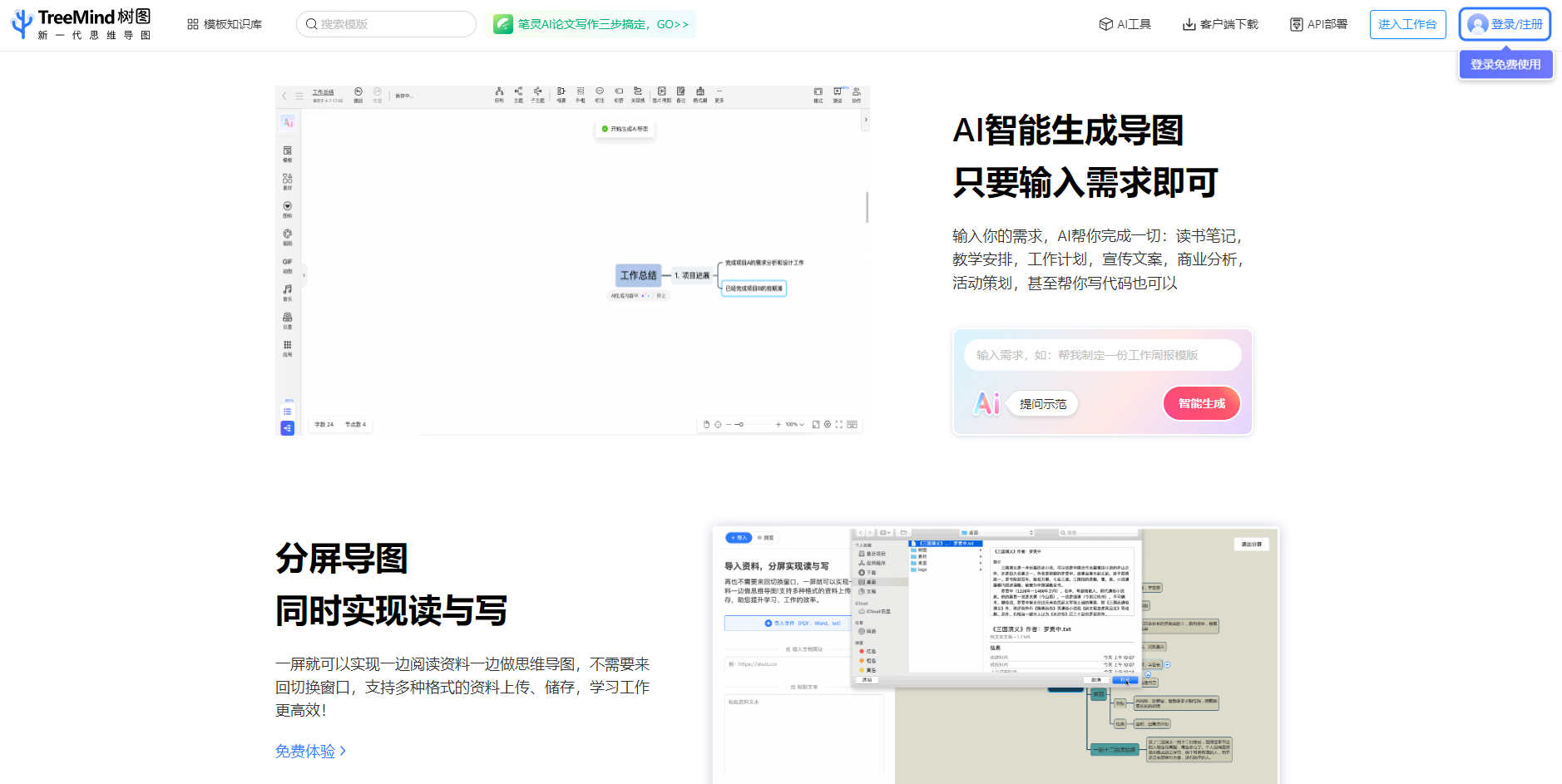Select the 格式刷 (format painter) icon
The width and height of the screenshot is (1562, 784).
click(x=699, y=93)
